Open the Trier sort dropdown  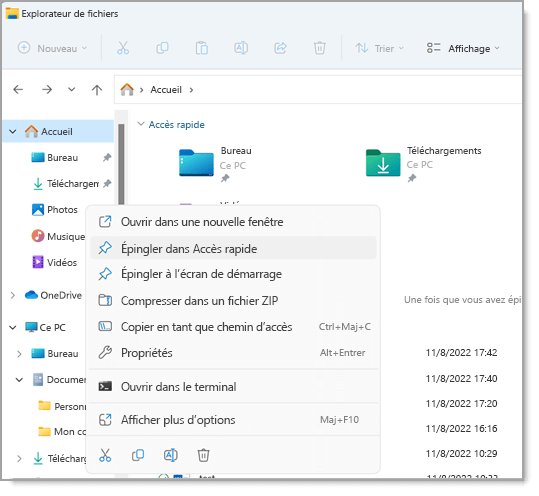tap(379, 48)
